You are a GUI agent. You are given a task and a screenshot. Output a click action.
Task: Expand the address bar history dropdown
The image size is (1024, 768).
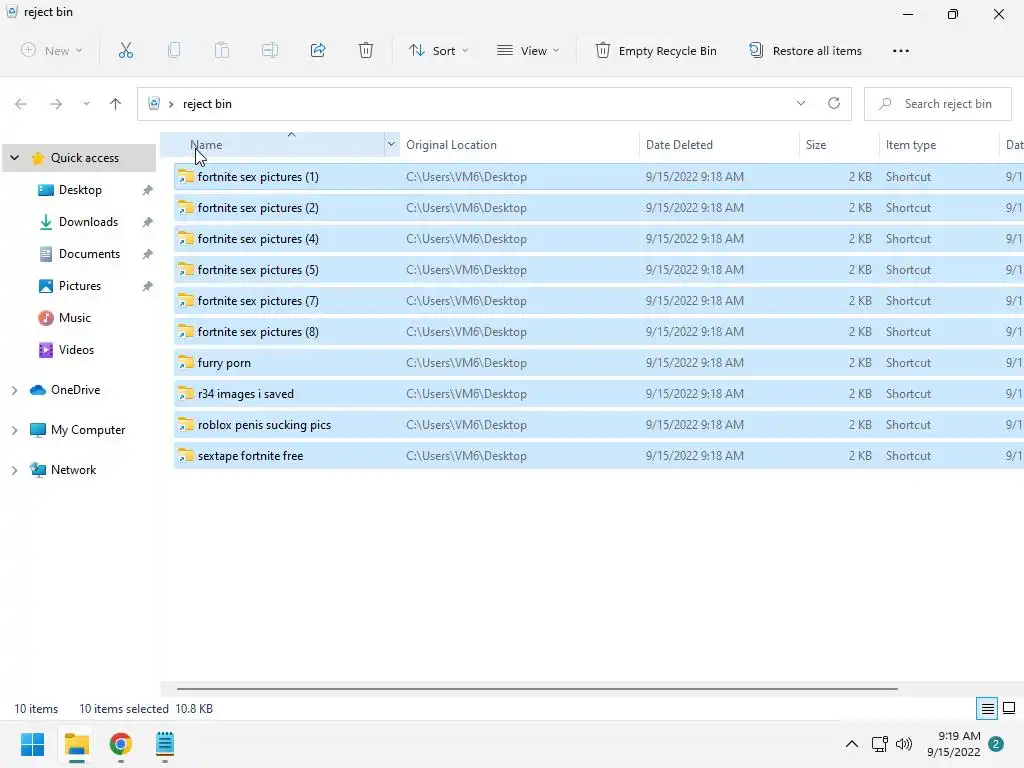pyautogui.click(x=801, y=103)
